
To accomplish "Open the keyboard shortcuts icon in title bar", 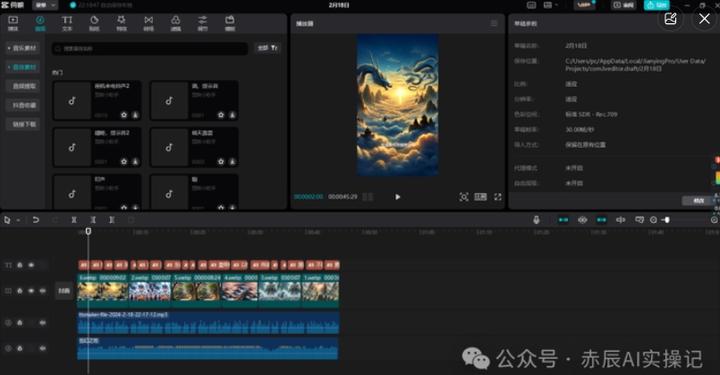I will click(x=531, y=5).
